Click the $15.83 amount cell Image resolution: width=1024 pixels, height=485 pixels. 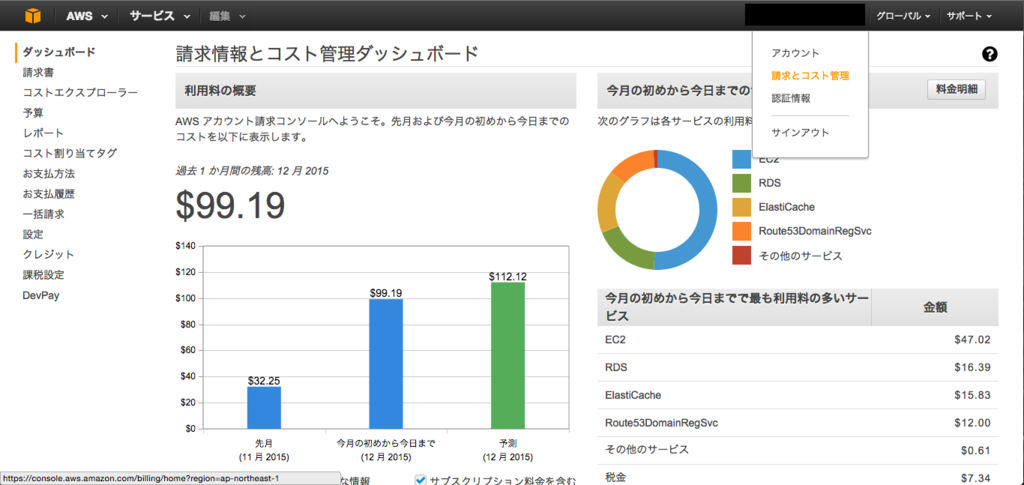coord(972,395)
